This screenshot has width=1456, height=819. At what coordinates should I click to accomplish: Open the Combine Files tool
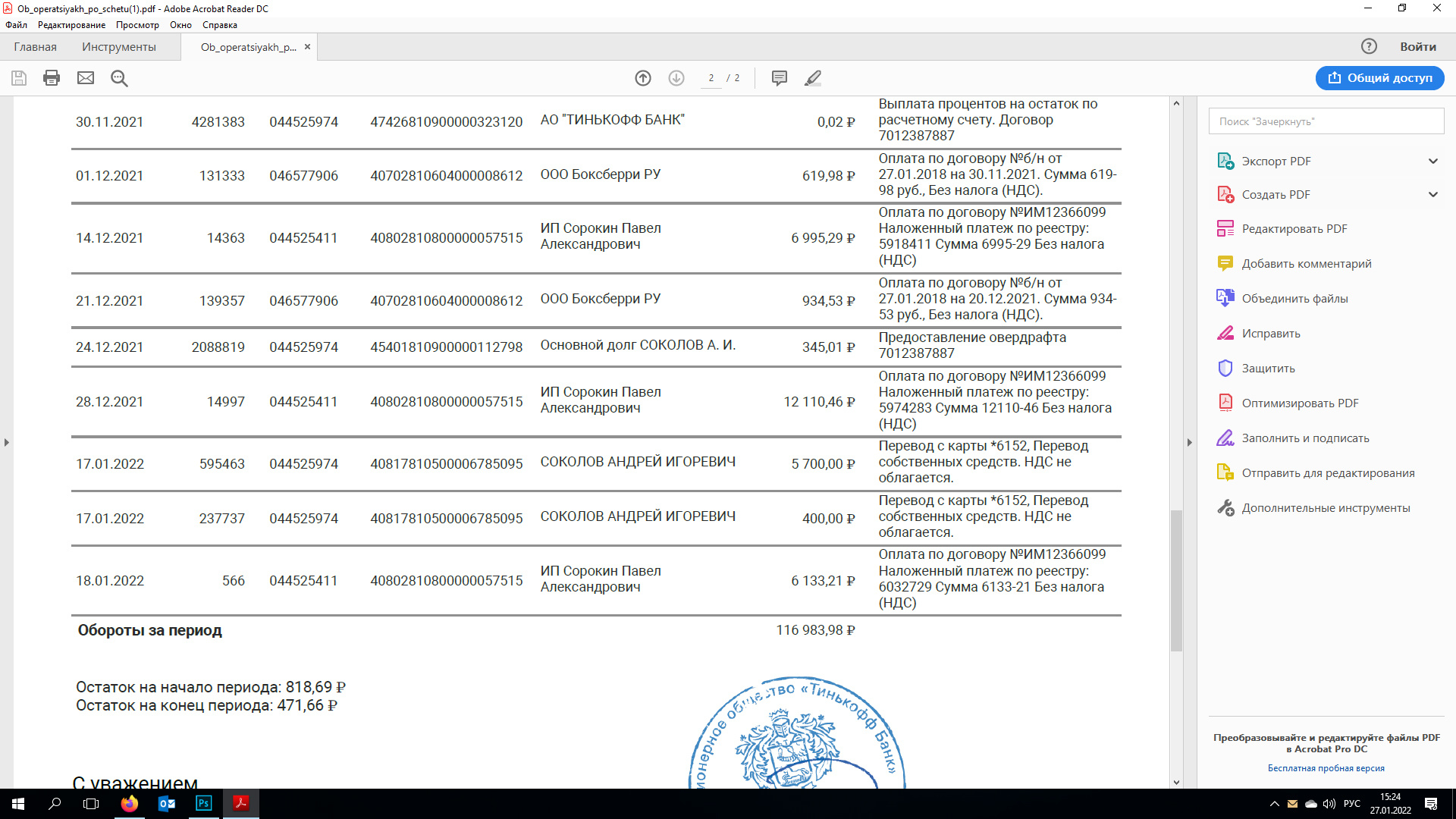click(x=1294, y=299)
